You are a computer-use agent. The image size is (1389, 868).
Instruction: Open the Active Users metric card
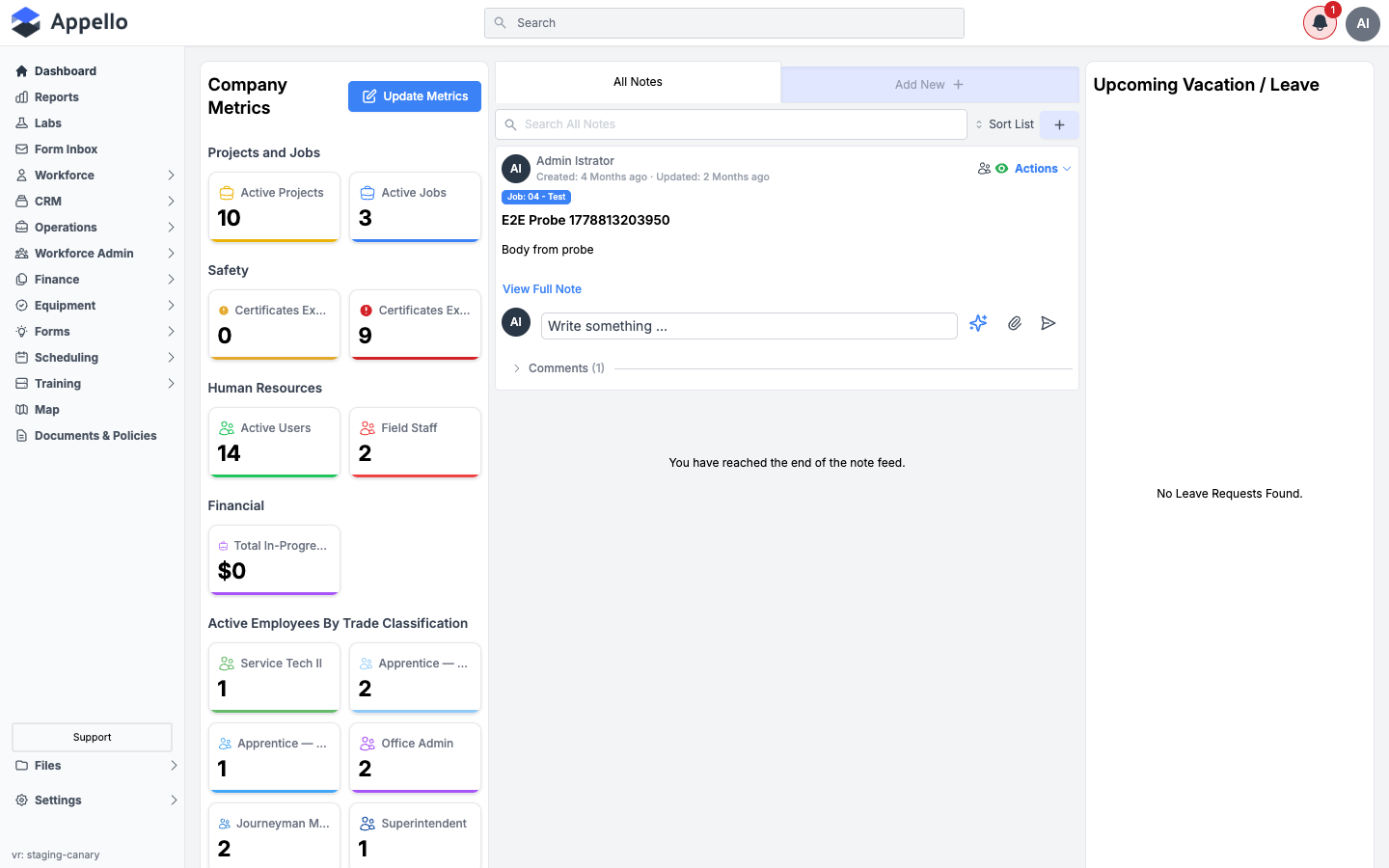(x=274, y=442)
